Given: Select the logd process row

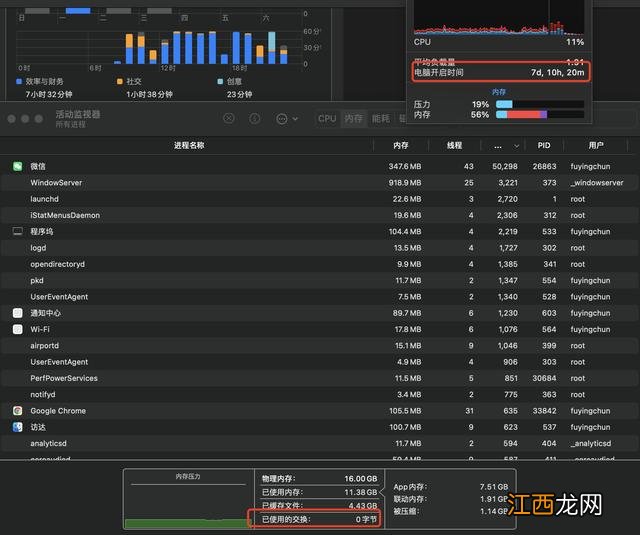Looking at the screenshot, I should [x=318, y=248].
